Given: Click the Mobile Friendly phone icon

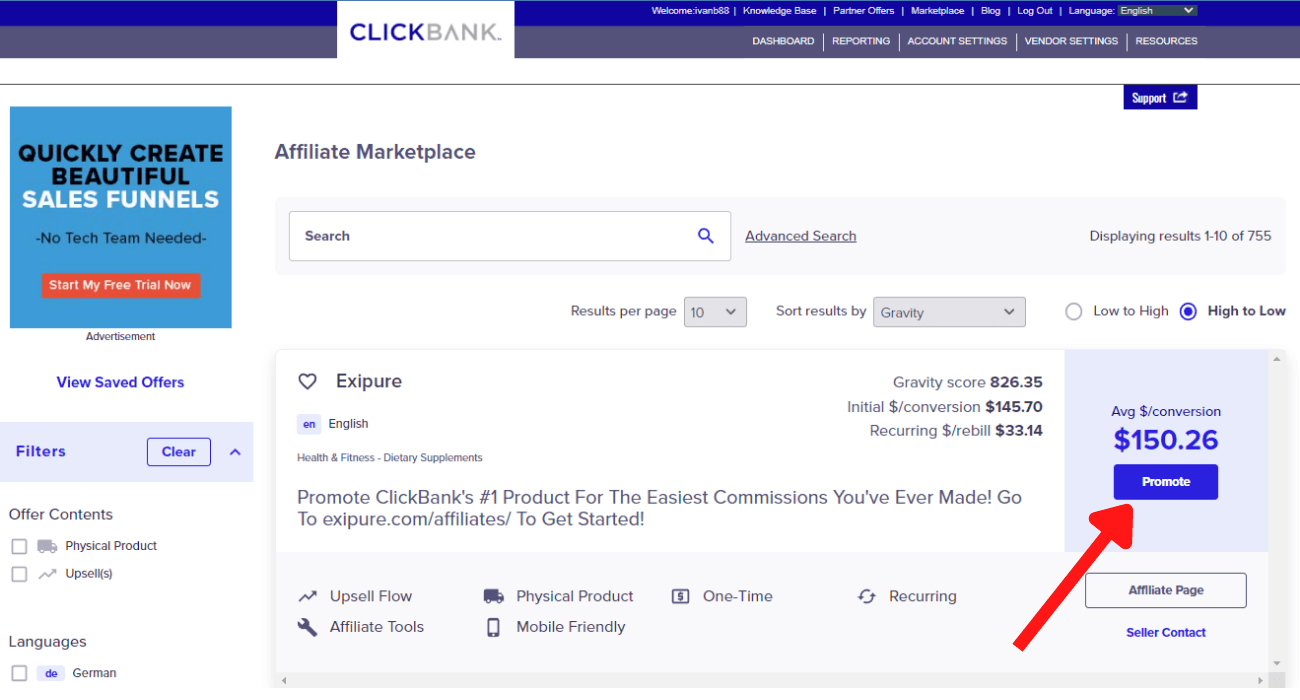Looking at the screenshot, I should (x=493, y=627).
